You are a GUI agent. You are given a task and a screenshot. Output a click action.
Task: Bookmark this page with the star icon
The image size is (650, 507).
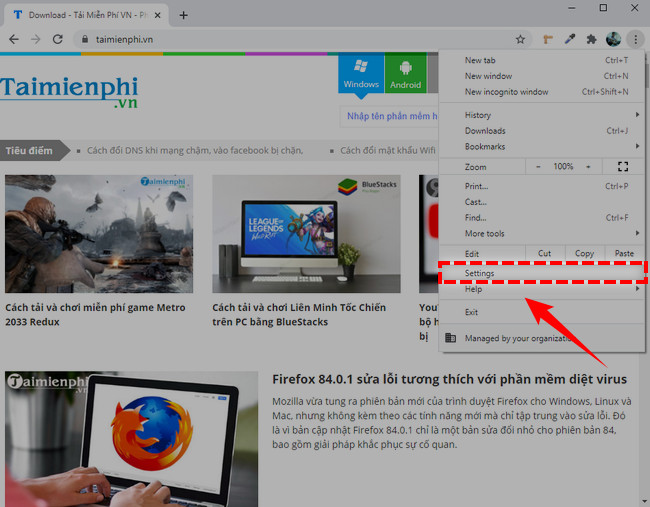pyautogui.click(x=520, y=39)
